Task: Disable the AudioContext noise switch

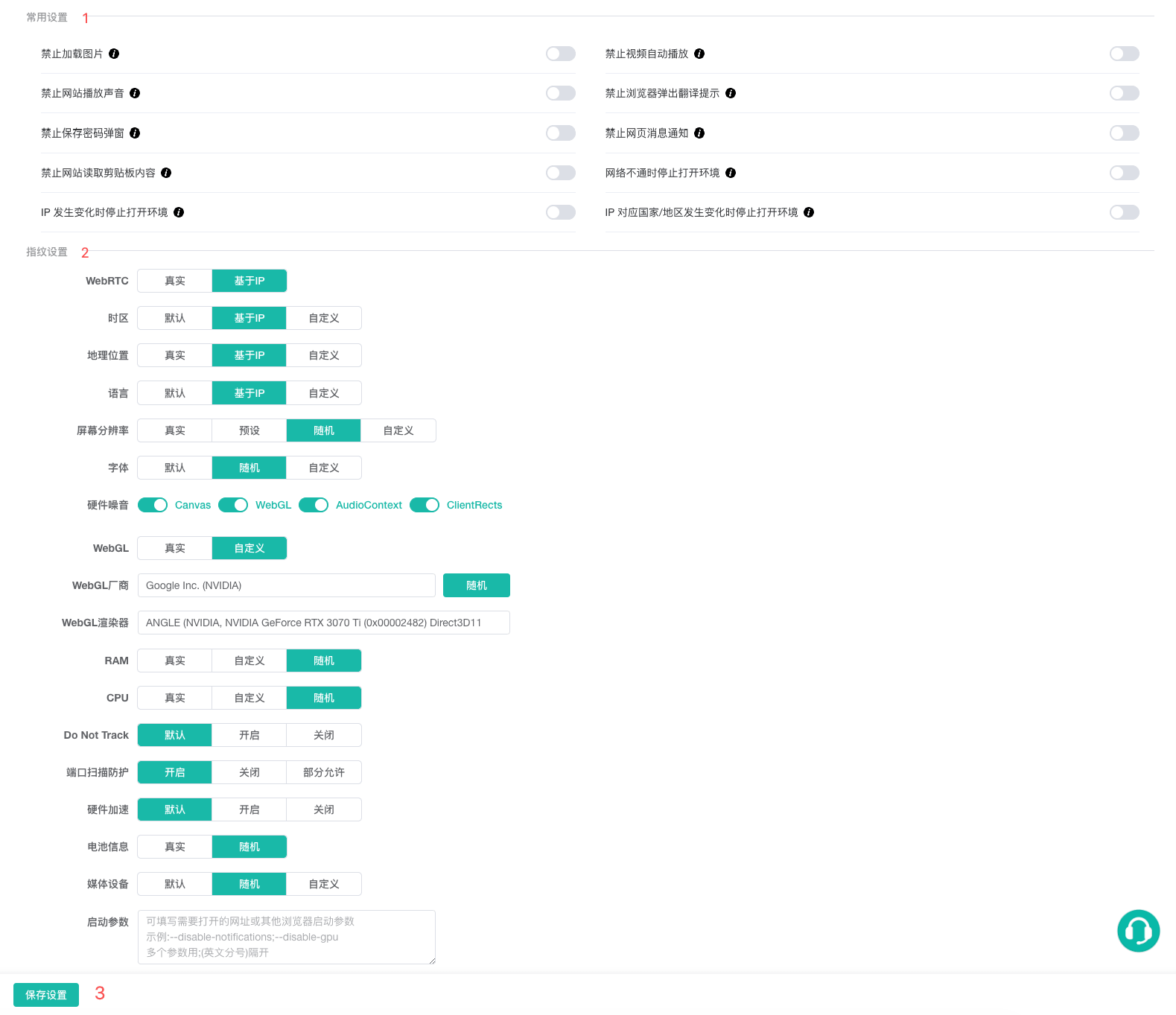Action: [314, 505]
